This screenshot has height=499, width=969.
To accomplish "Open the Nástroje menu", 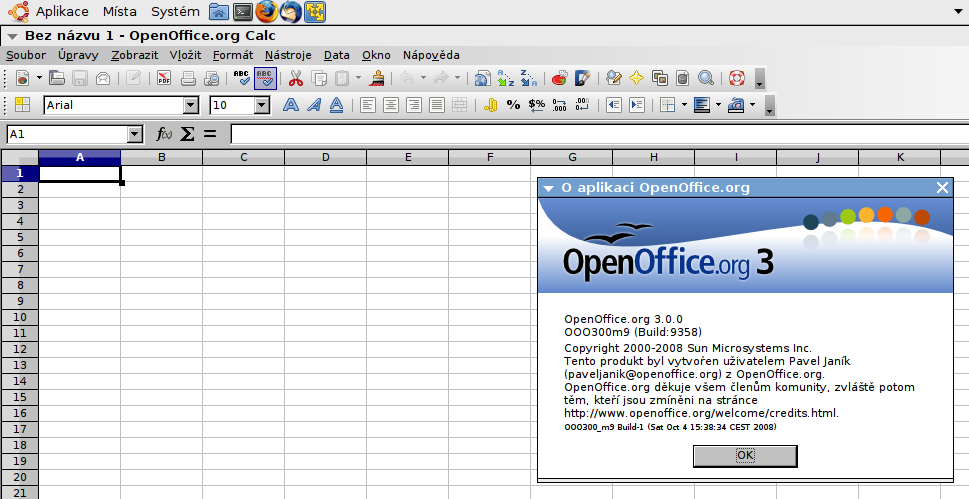I will click(288, 55).
